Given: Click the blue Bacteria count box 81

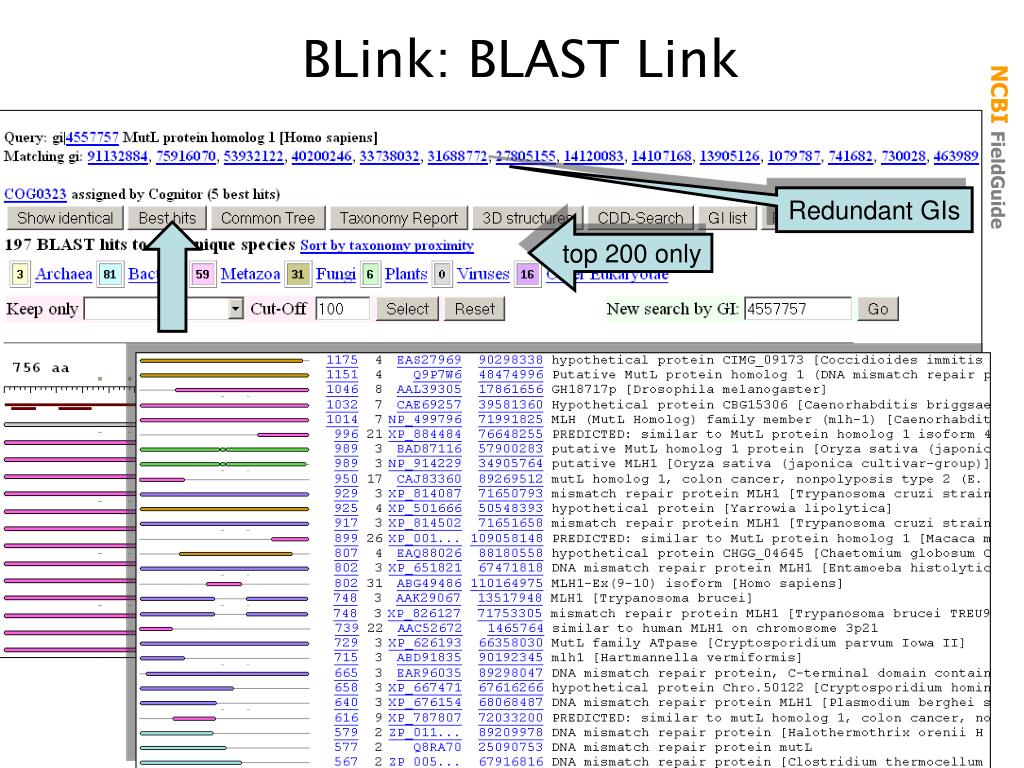Looking at the screenshot, I should (x=110, y=274).
